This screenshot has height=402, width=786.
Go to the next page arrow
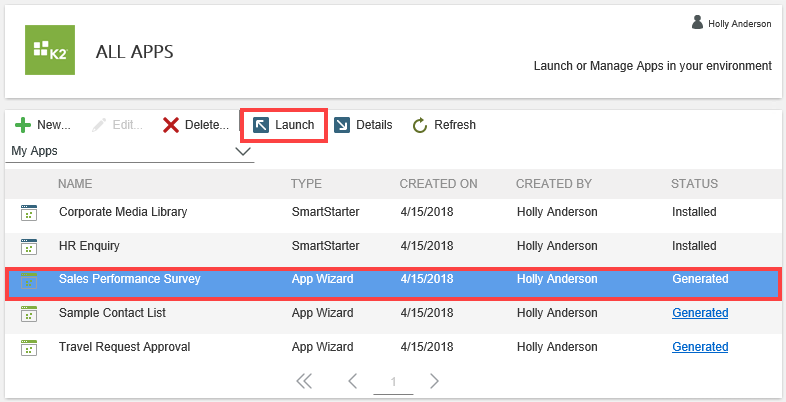pyautogui.click(x=434, y=381)
